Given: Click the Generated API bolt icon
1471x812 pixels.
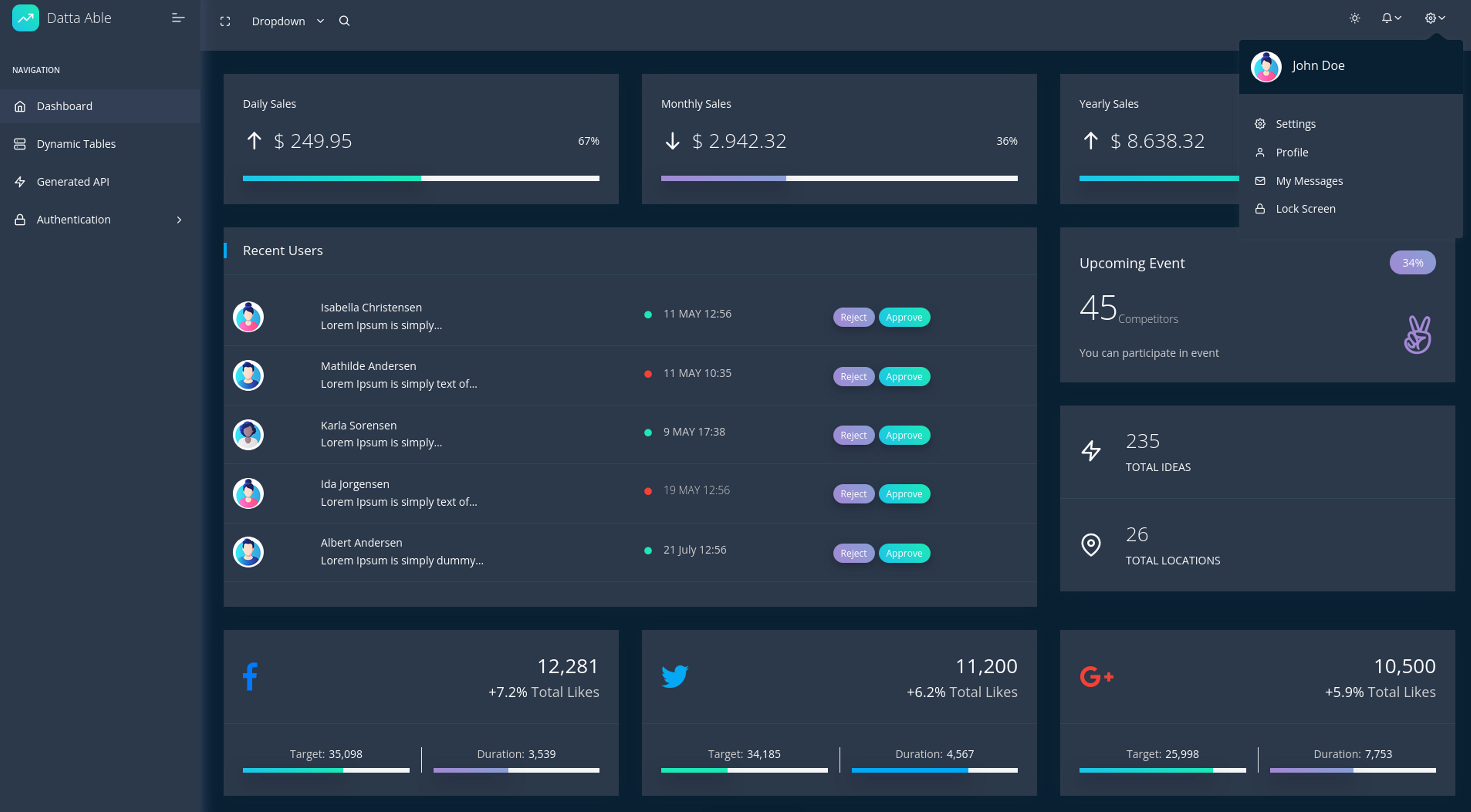Looking at the screenshot, I should tap(20, 181).
